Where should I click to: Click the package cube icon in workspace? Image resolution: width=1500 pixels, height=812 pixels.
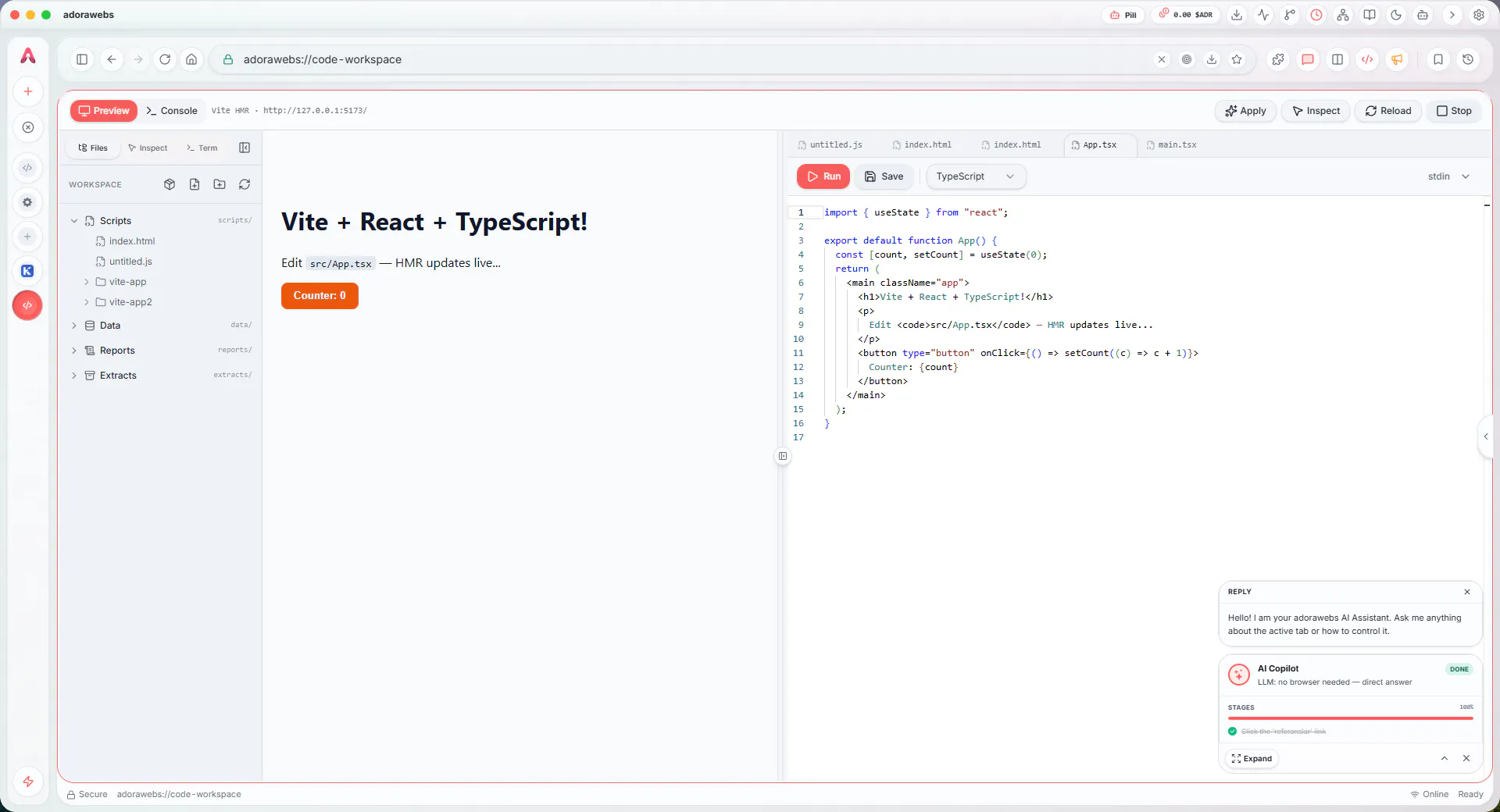pyautogui.click(x=170, y=184)
